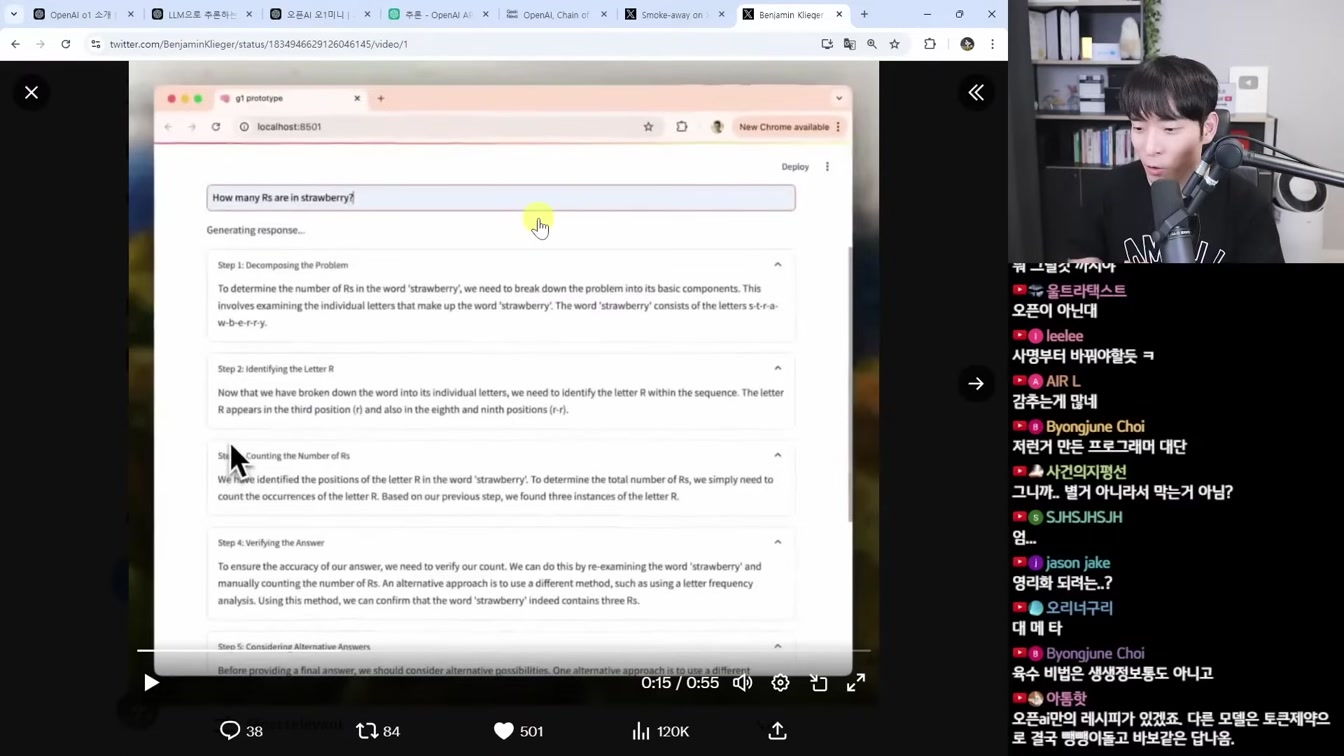Click chat username 'Byongjune Choi' above '저런거 만든 프로그래머 대단'
The height and width of the screenshot is (756, 1344).
(1095, 426)
